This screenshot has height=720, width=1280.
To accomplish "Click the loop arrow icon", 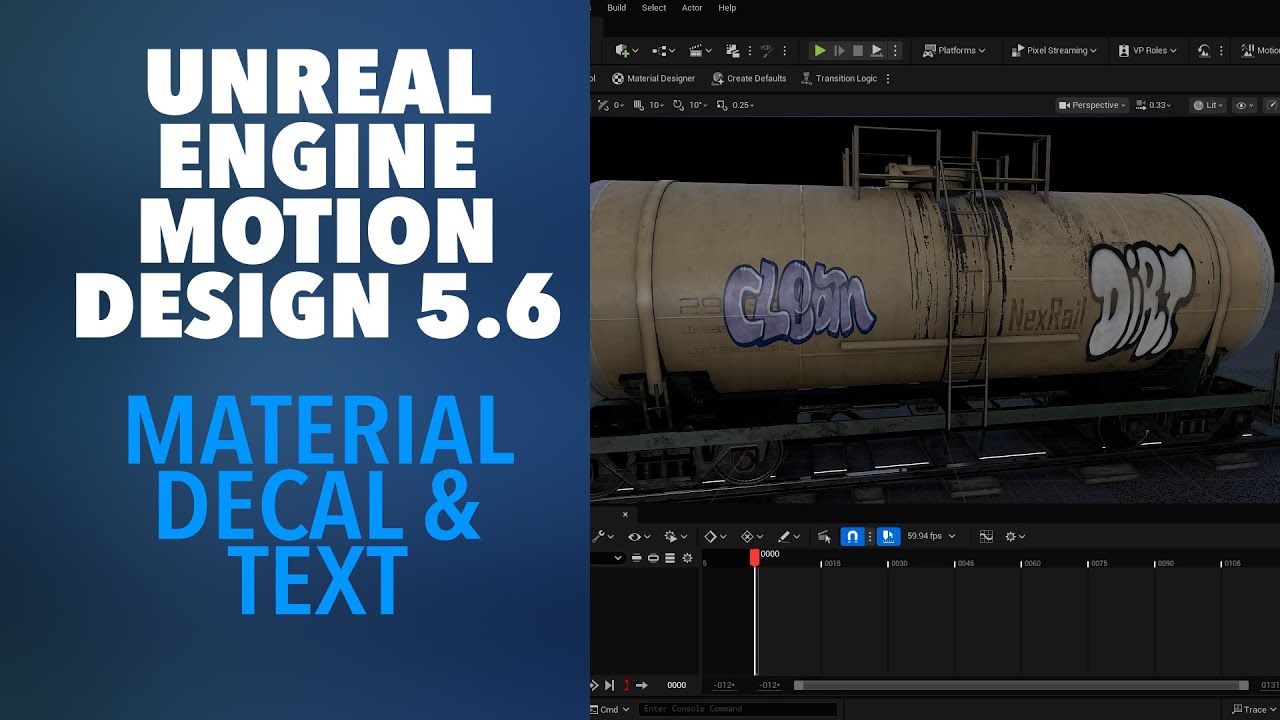I will click(642, 685).
